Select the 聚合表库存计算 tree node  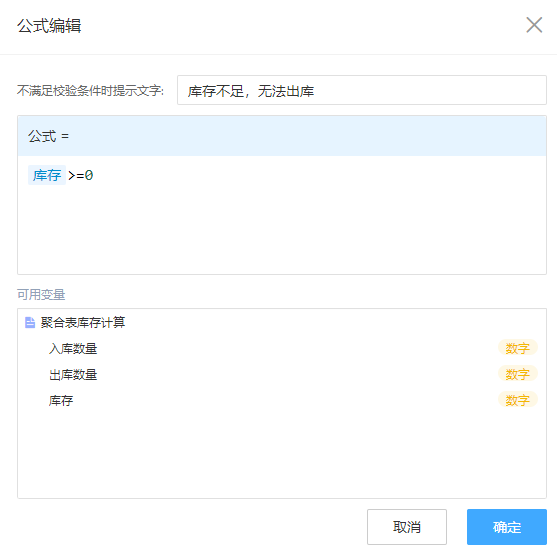(x=83, y=322)
